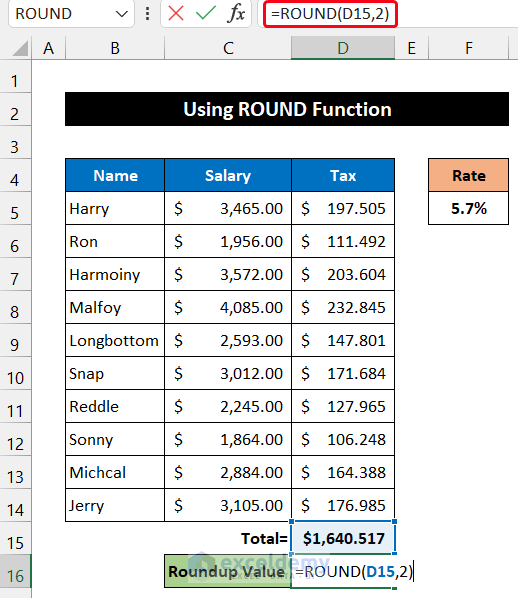Select column B header

point(115,48)
